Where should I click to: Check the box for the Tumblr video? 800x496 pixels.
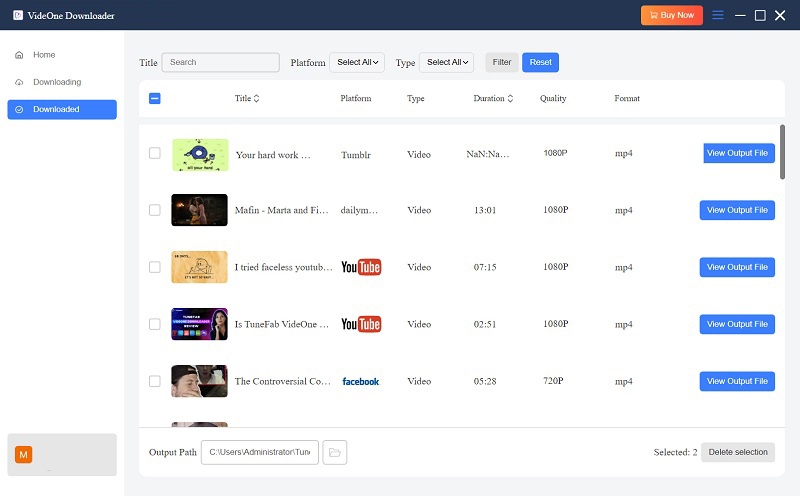[154, 153]
